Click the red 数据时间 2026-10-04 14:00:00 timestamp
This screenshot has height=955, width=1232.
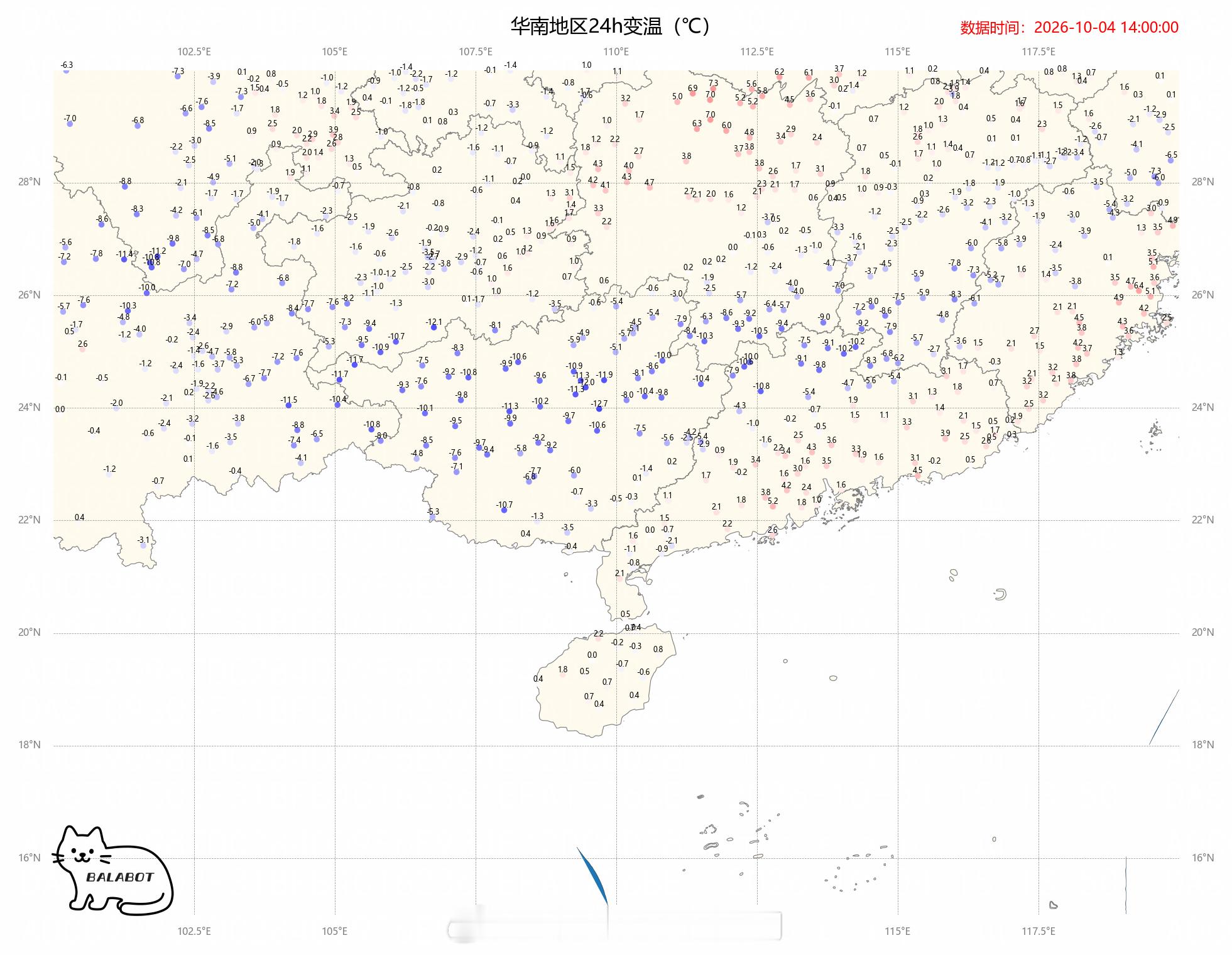[1069, 28]
